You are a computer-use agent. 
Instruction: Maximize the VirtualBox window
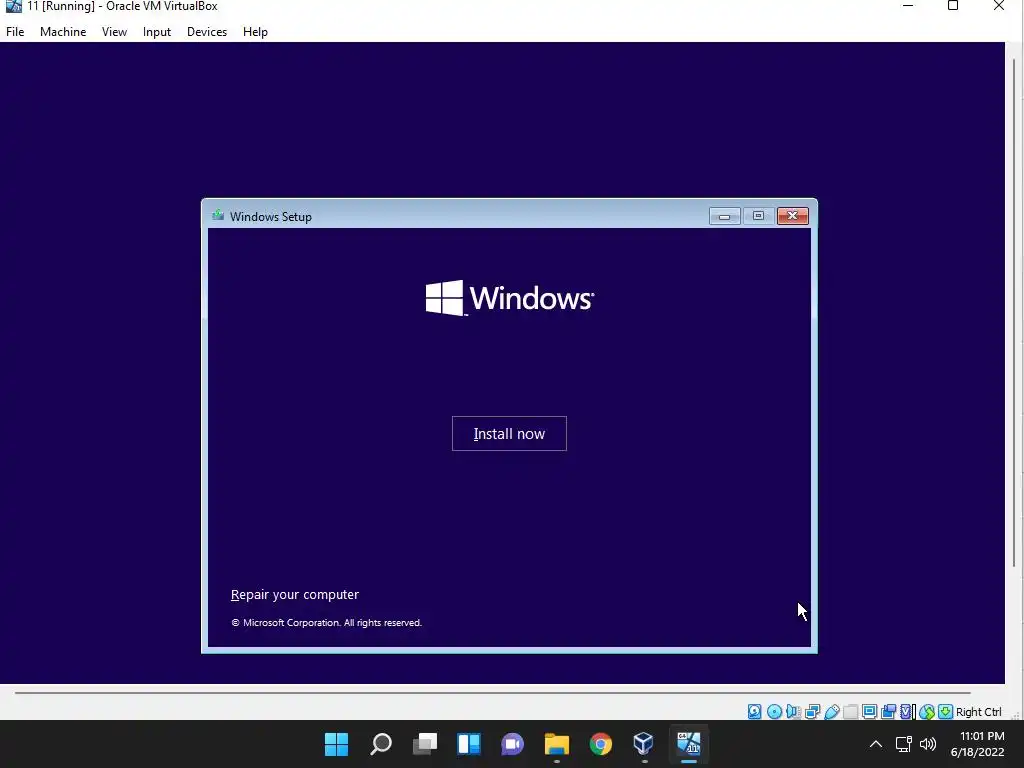(953, 6)
